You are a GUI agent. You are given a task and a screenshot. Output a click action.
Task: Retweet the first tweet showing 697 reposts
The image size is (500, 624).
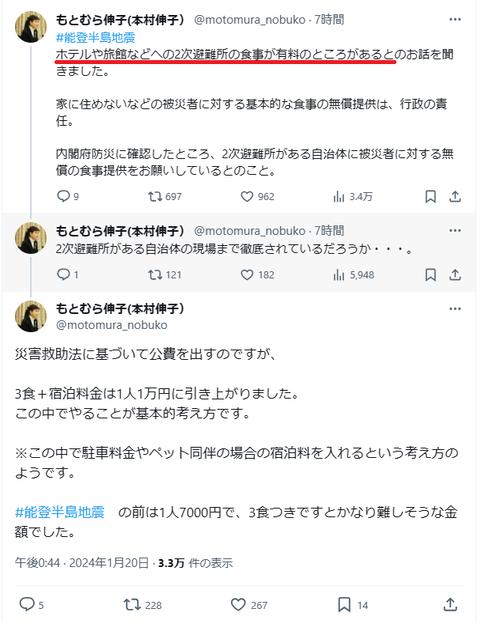tap(164, 196)
